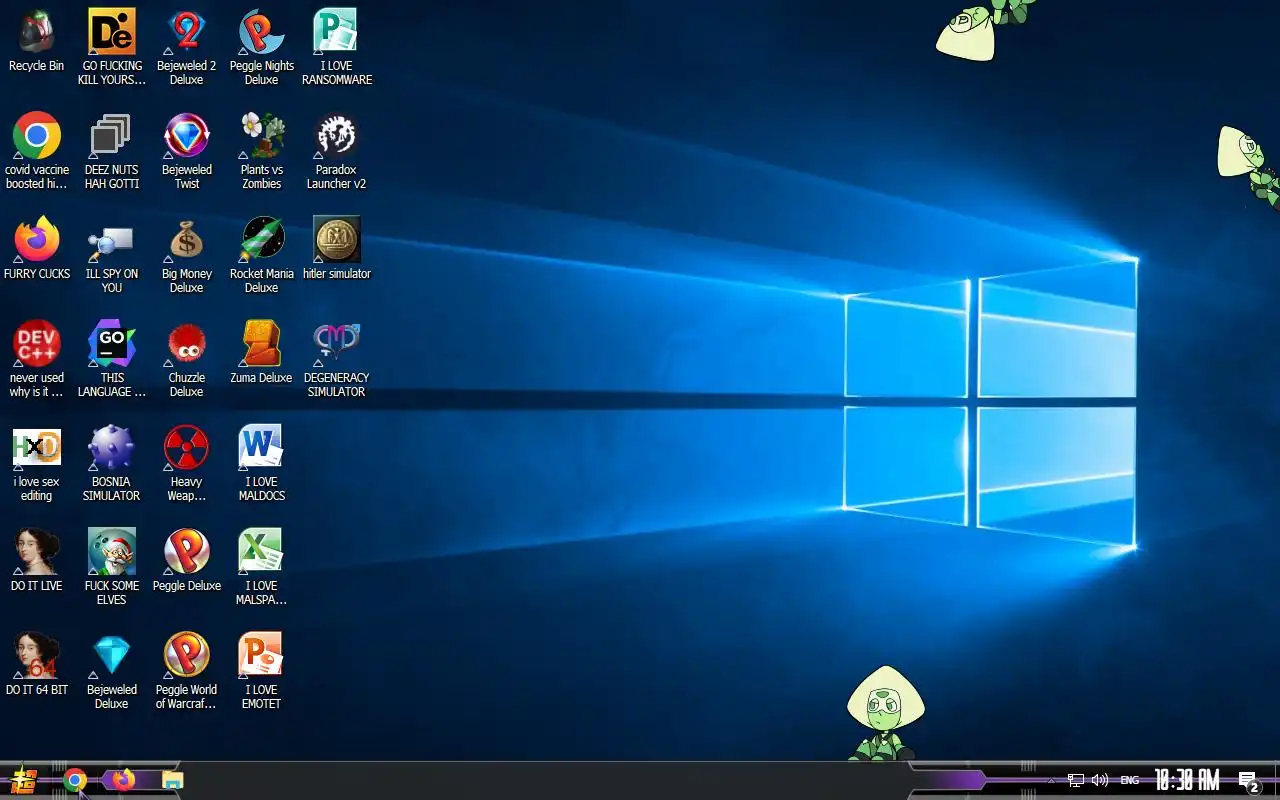1280x800 pixels.
Task: Select the 'ILL SPY ON YOU' shortcut
Action: (x=112, y=255)
